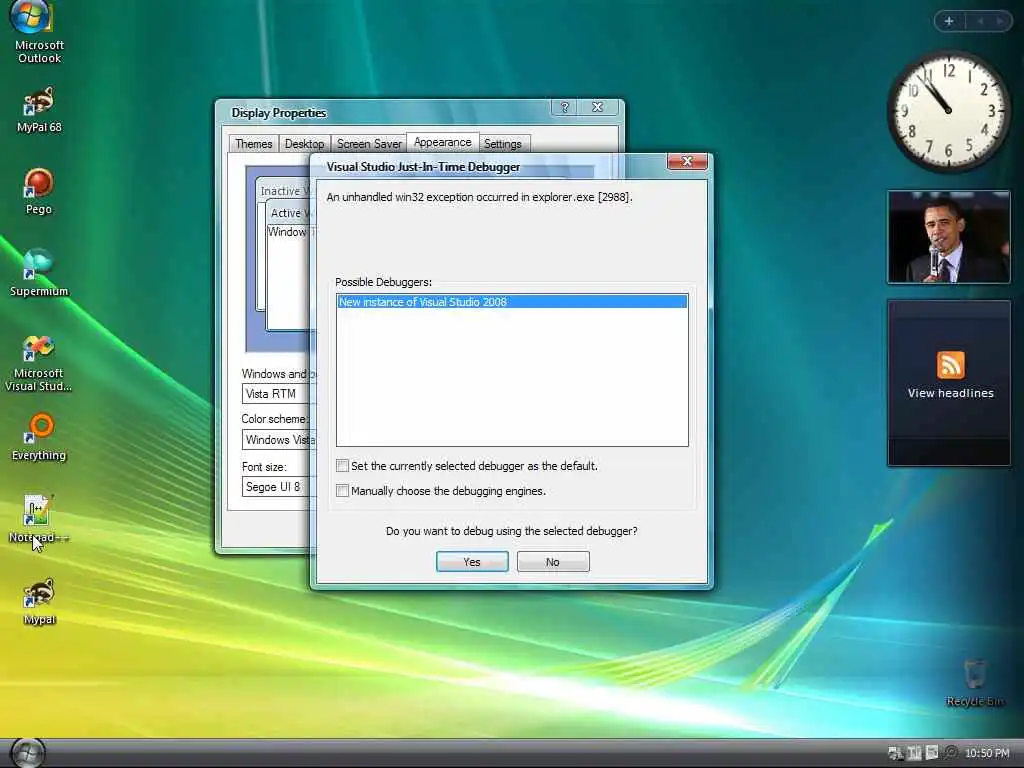Image resolution: width=1024 pixels, height=768 pixels.
Task: Add a gadget with the sidebar plus button
Action: tap(949, 21)
